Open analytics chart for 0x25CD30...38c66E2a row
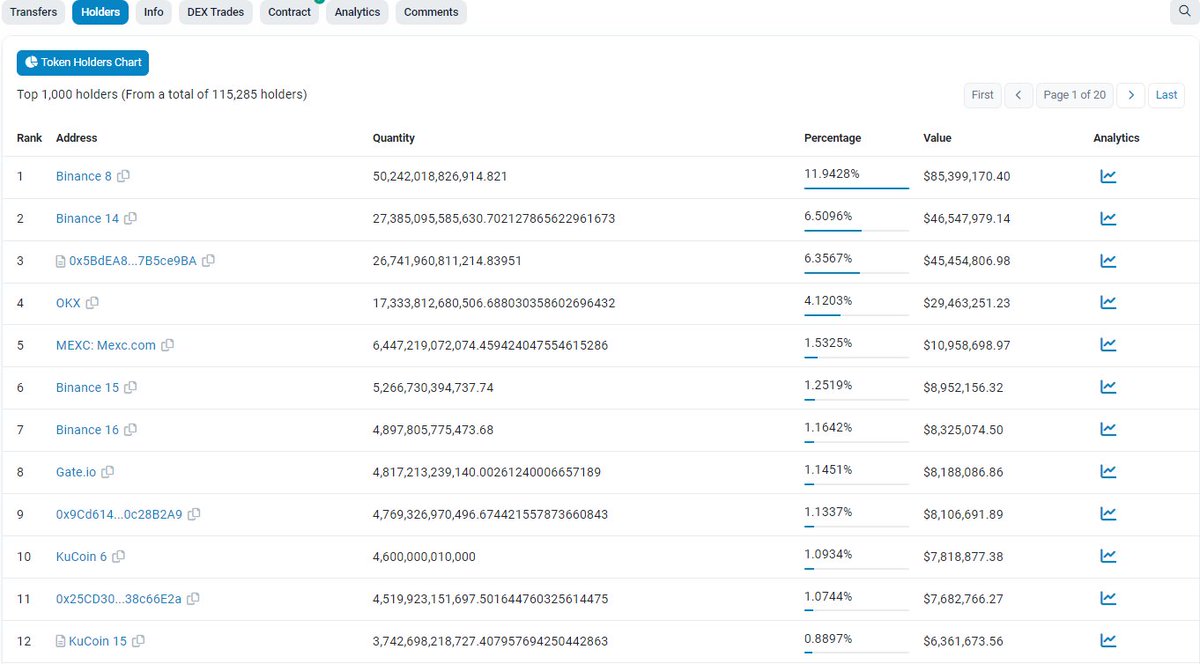This screenshot has width=1200, height=664. click(1108, 598)
